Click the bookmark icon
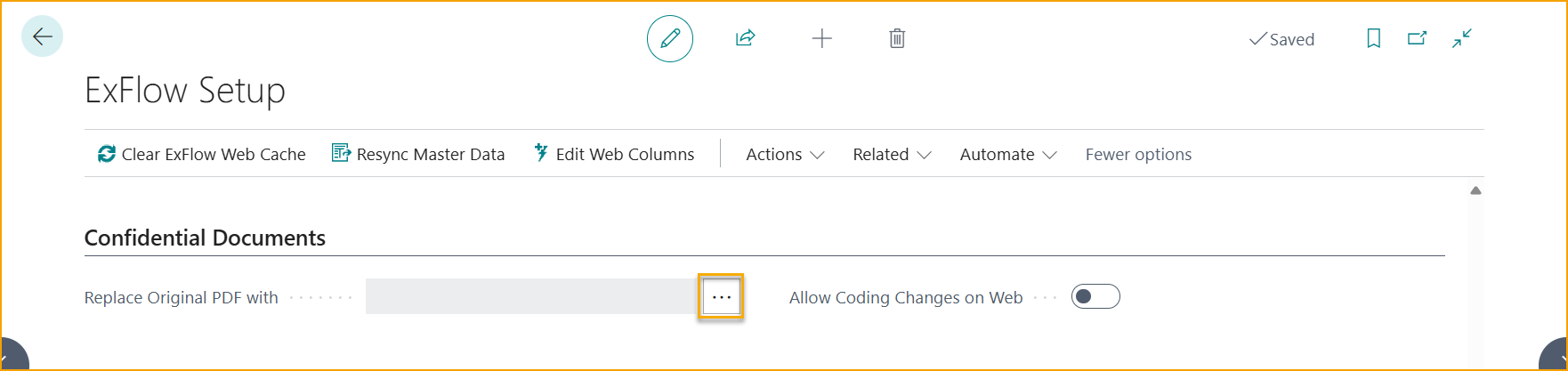Image resolution: width=1568 pixels, height=371 pixels. 1373,38
